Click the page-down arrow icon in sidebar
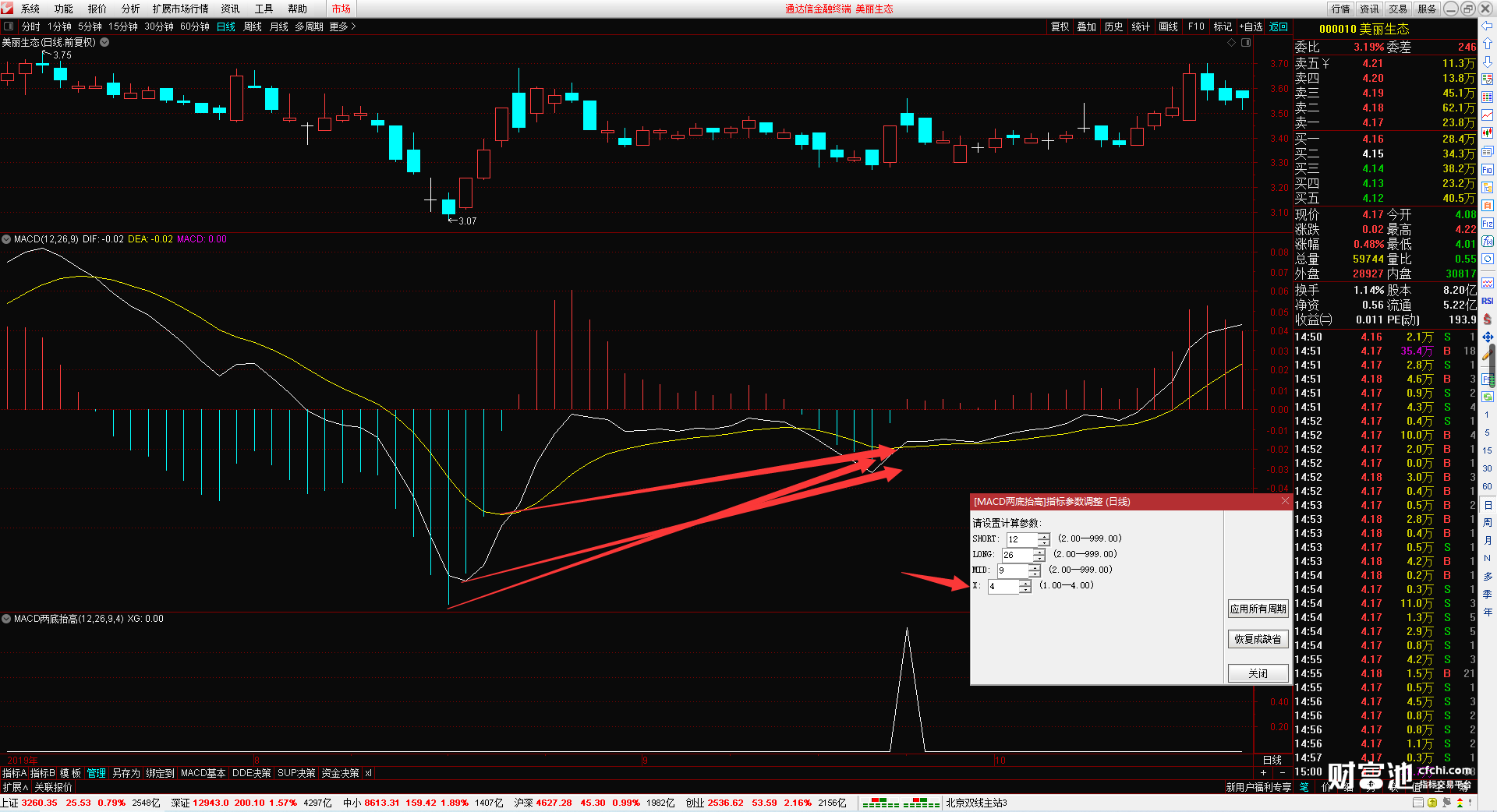Screen dimensions: 1497x812 [1488, 62]
